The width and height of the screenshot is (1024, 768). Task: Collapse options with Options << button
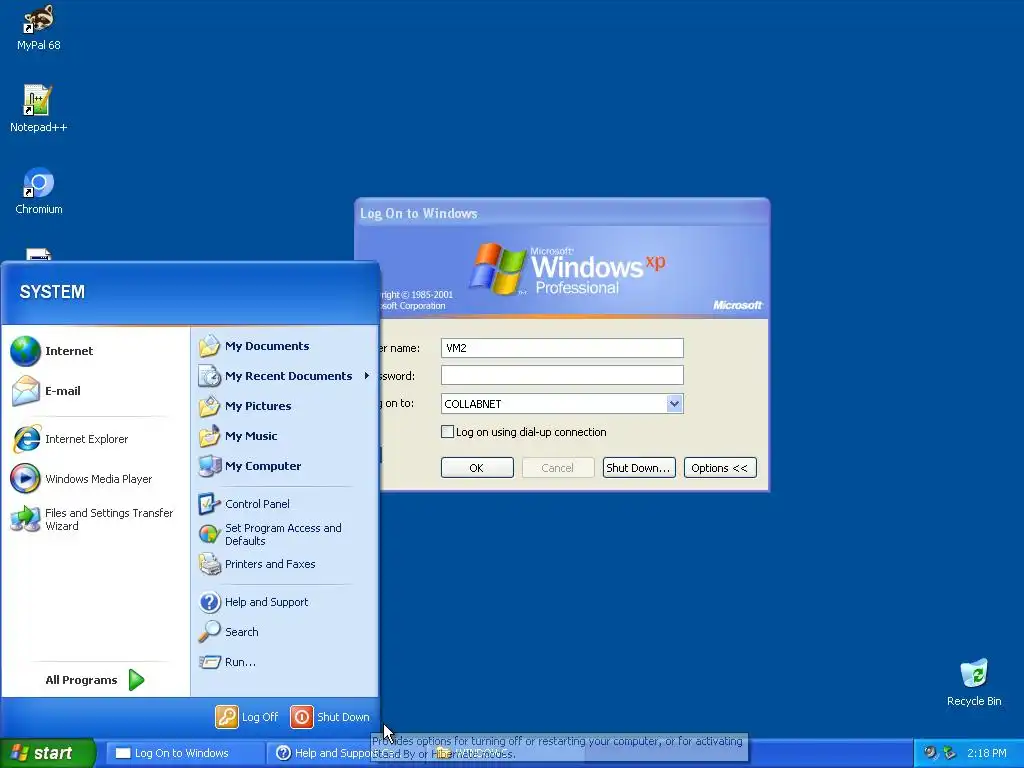(x=720, y=468)
